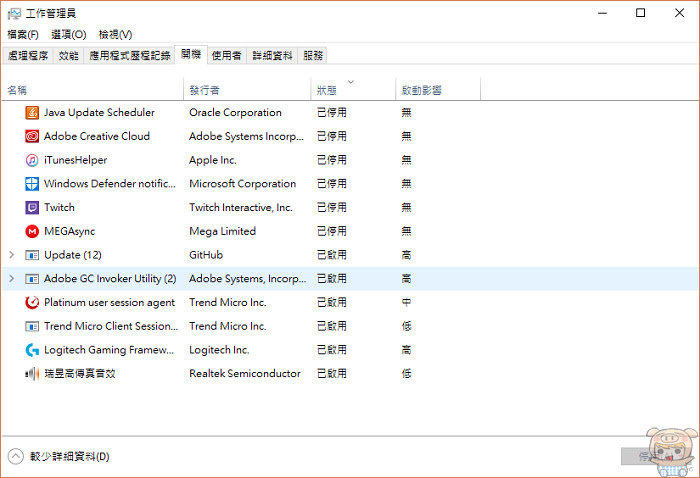Image resolution: width=700 pixels, height=478 pixels.
Task: Open the 檔案(F) menu
Action: [23, 34]
